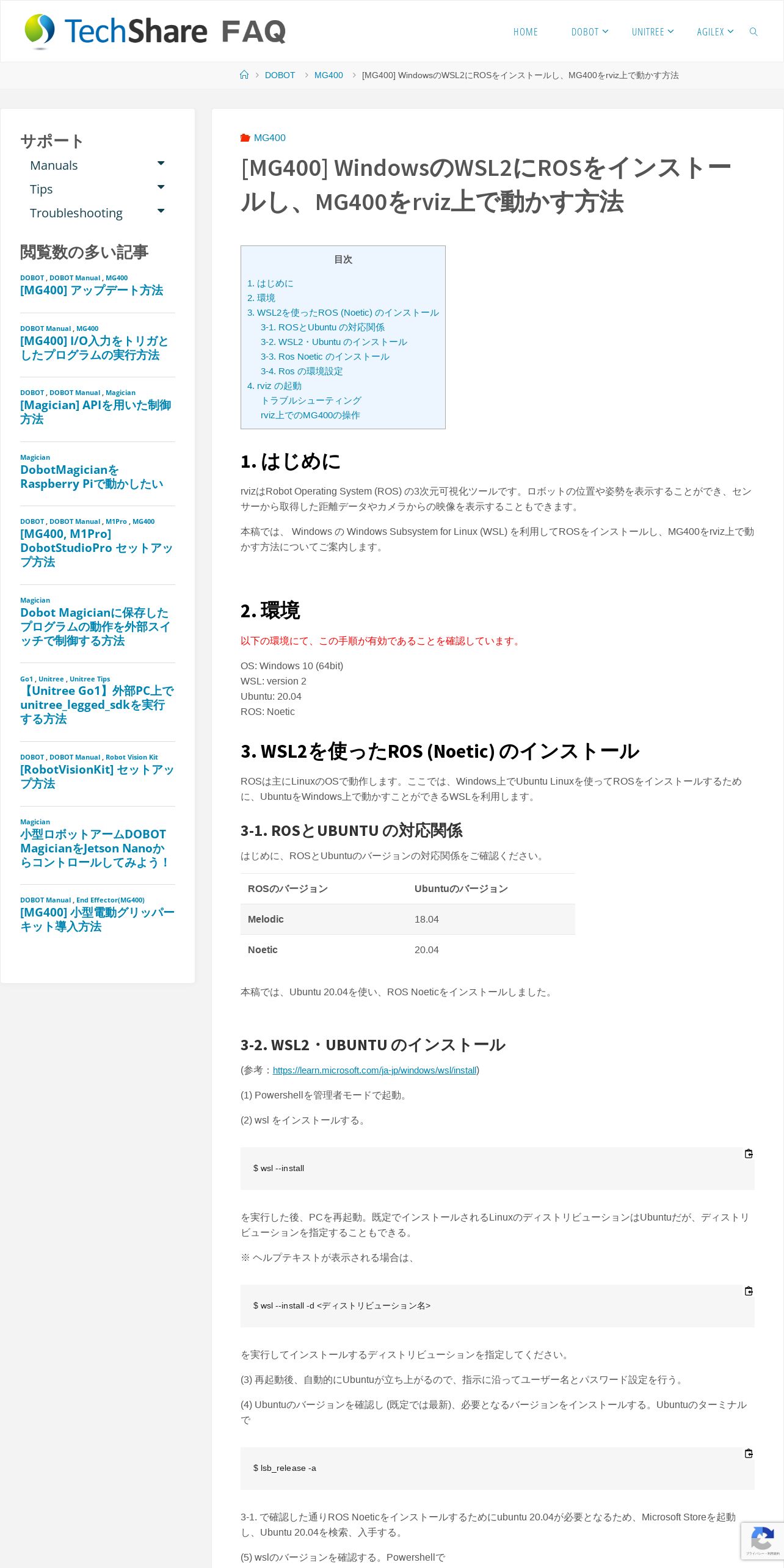The width and height of the screenshot is (784, 1568).
Task: Open article 'DobotMagicianをRaspberry Piで動かしたい'
Action: click(92, 477)
